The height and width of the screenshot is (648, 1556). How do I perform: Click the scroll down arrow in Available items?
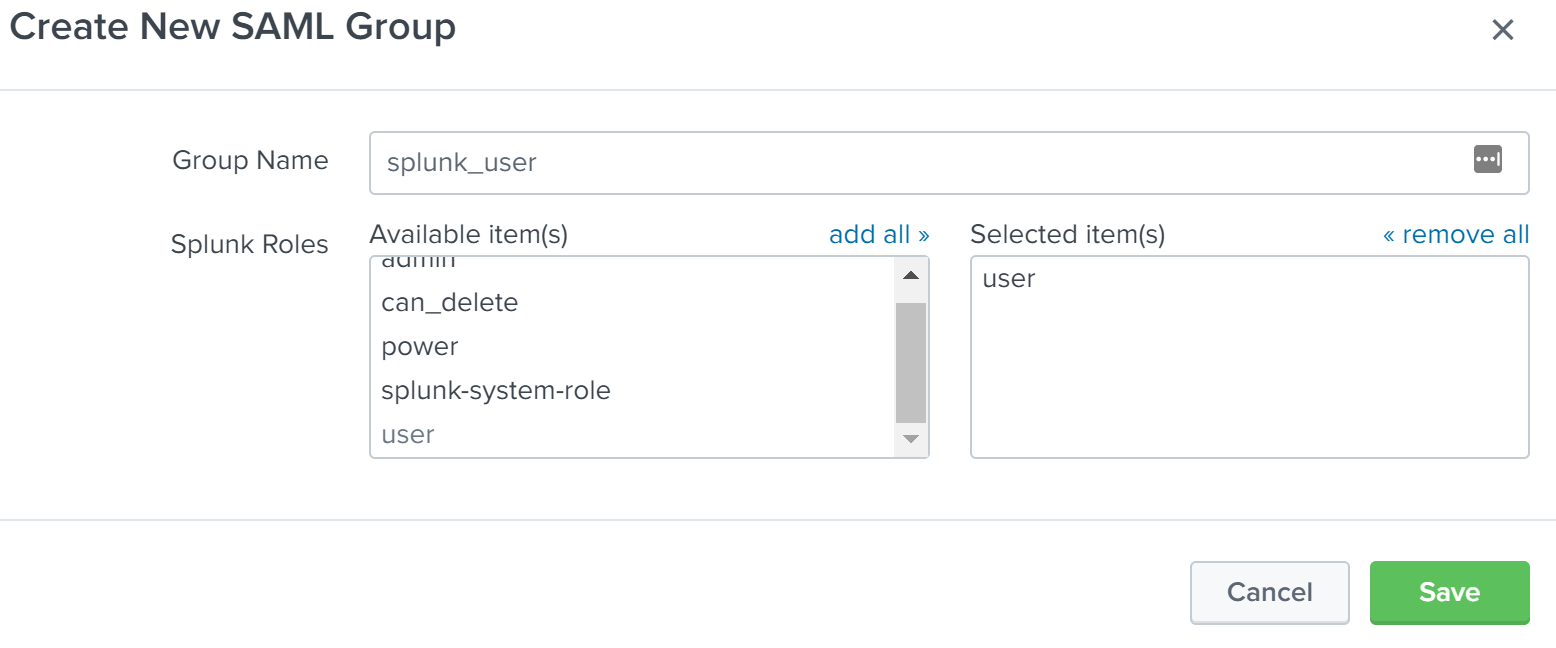coord(910,438)
